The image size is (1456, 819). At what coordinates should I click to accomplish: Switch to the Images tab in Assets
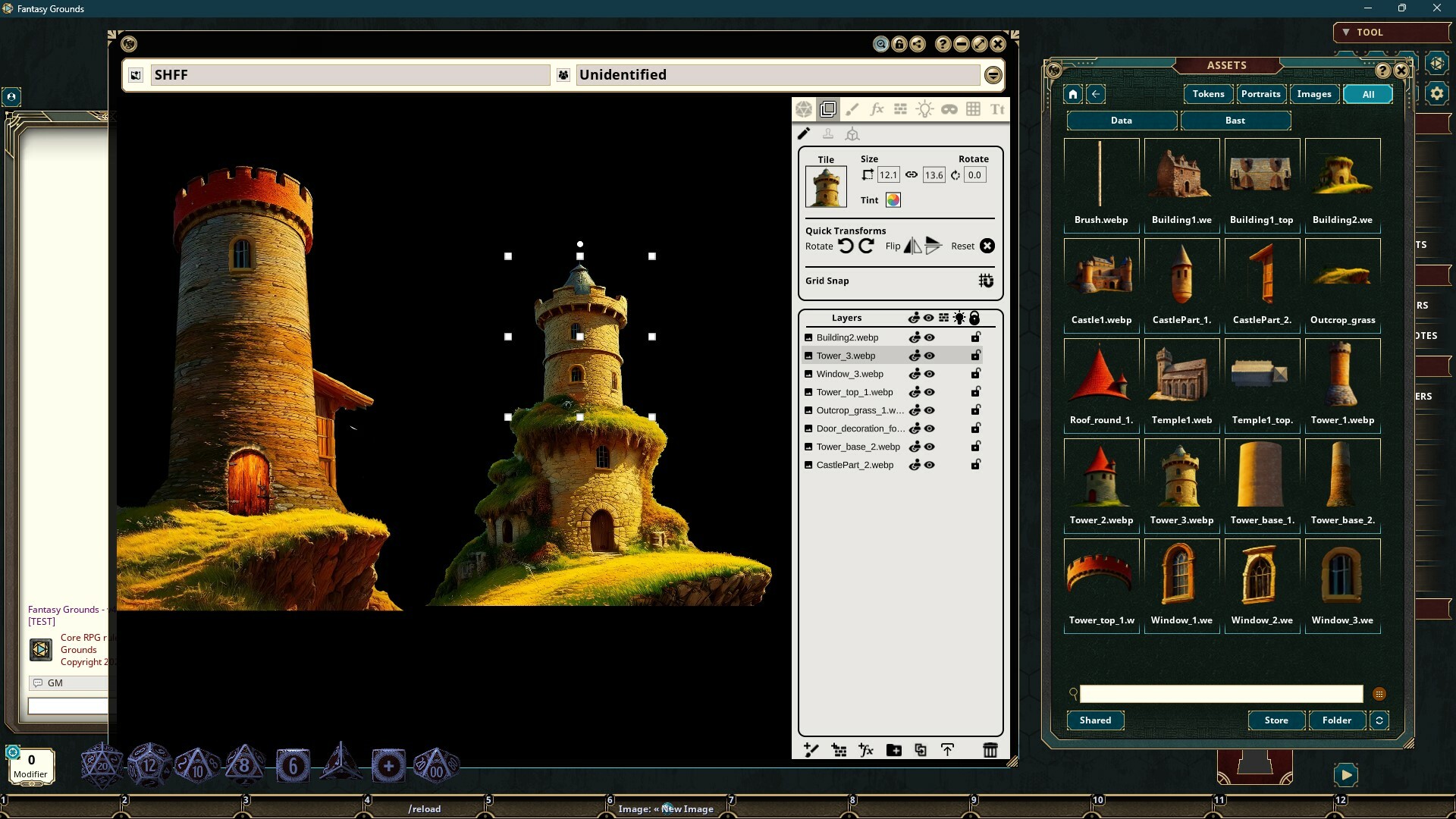coord(1313,93)
